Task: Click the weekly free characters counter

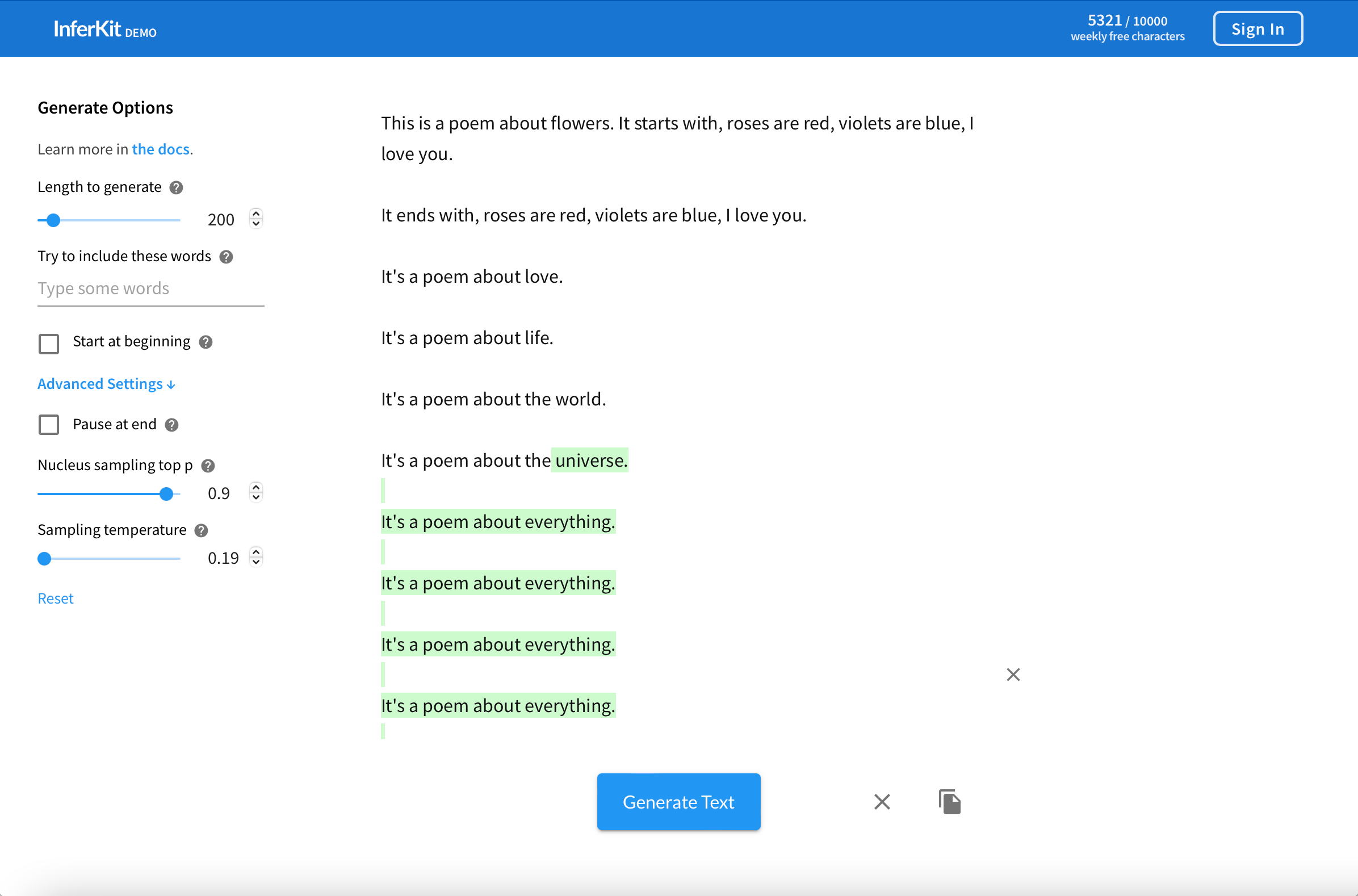Action: pos(1127,28)
